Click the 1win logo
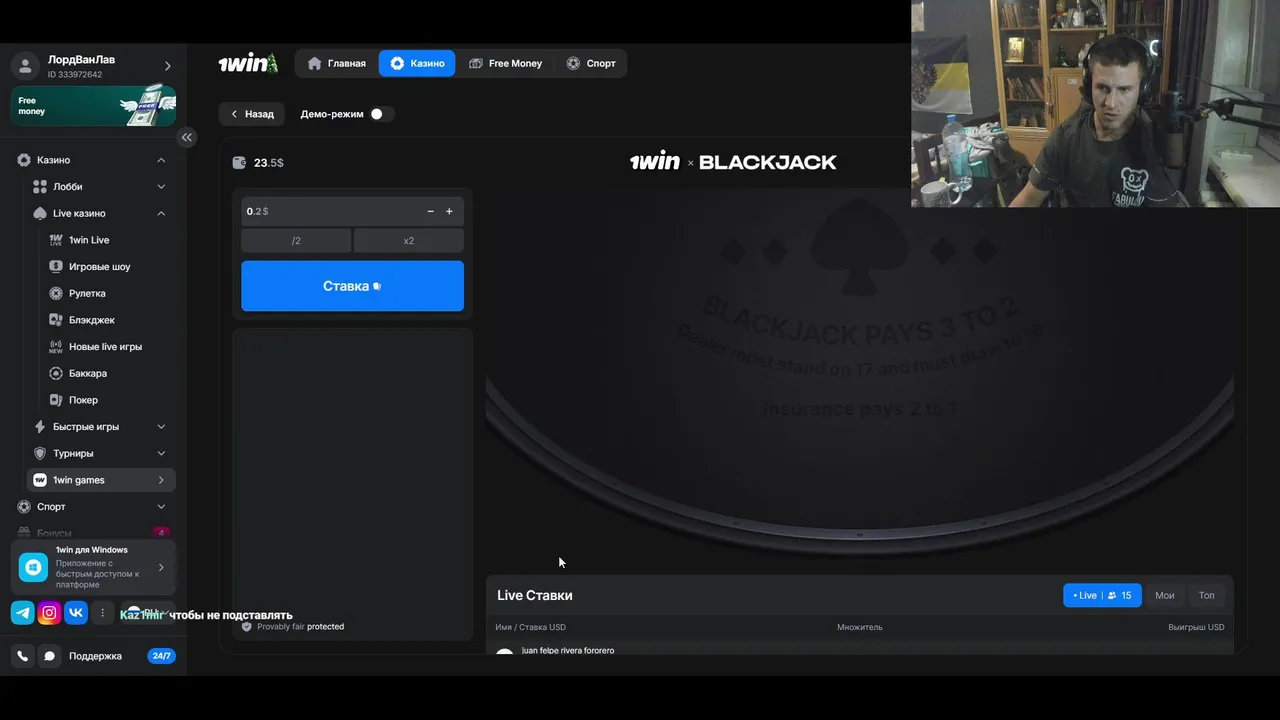This screenshot has height=720, width=1280. click(247, 63)
